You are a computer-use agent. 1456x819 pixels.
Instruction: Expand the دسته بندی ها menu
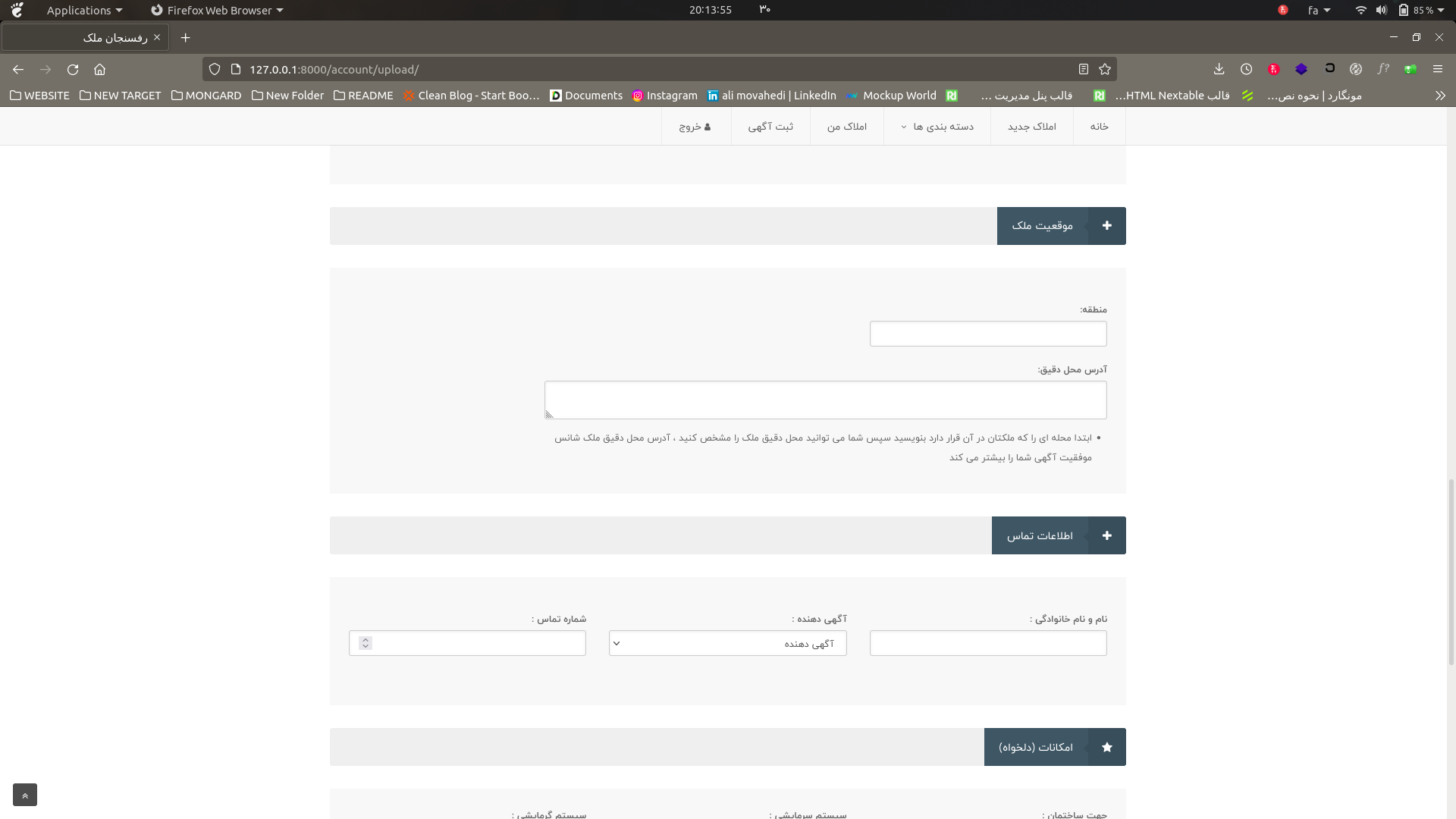point(937,127)
